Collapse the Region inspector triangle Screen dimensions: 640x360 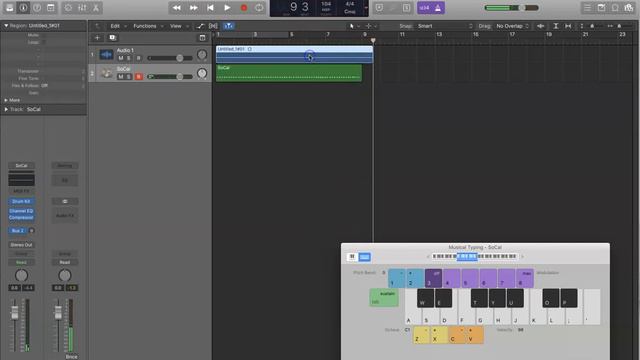(x=6, y=26)
